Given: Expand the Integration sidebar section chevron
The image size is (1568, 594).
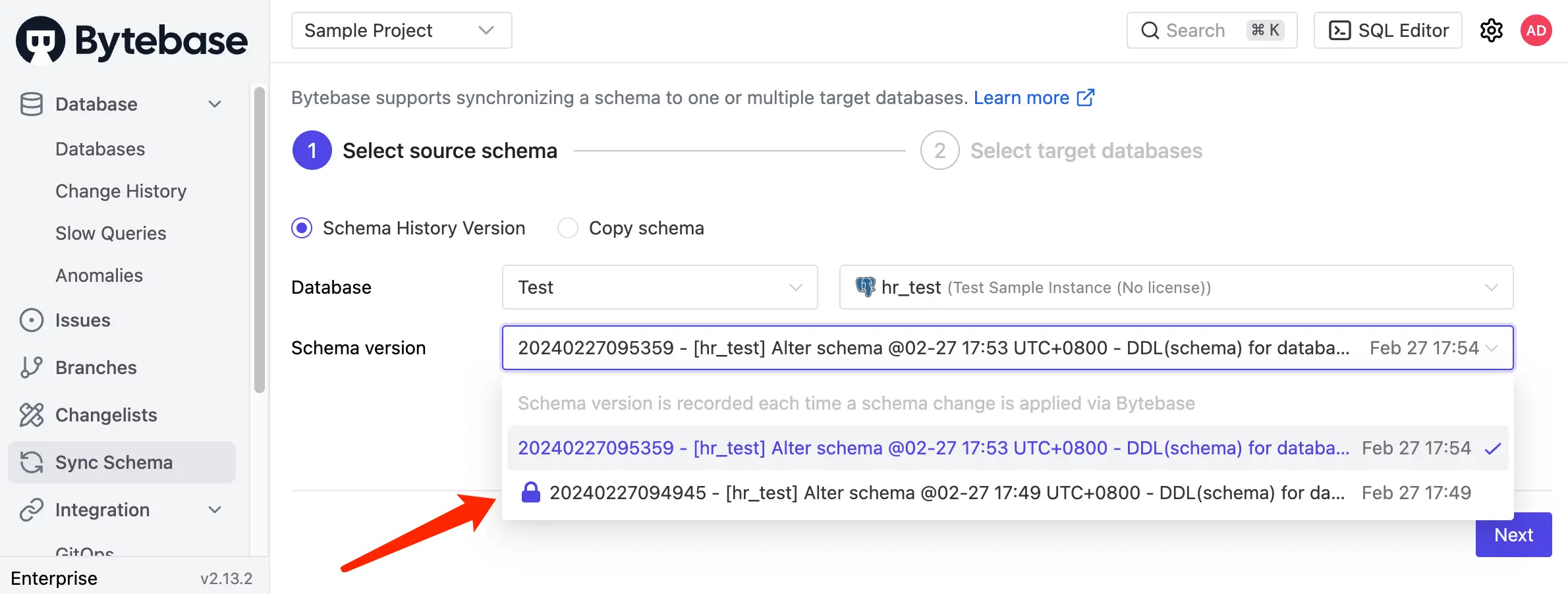Looking at the screenshot, I should [215, 510].
